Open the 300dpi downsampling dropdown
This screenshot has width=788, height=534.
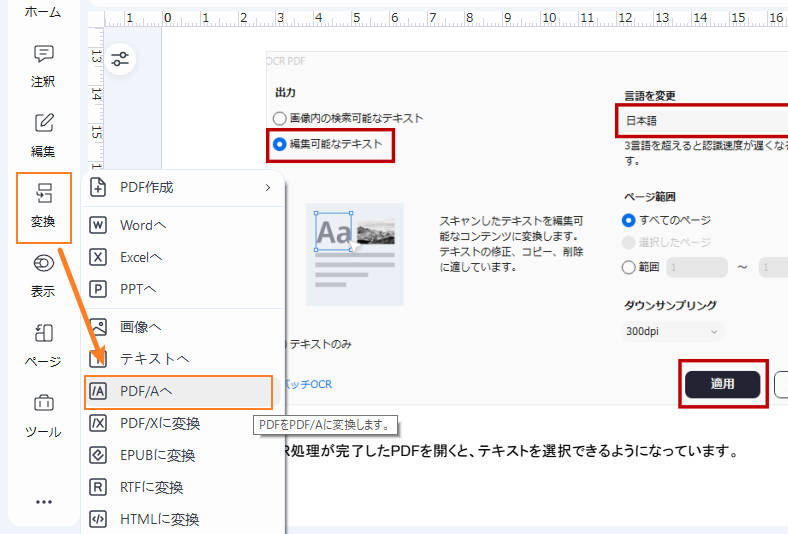pyautogui.click(x=672, y=332)
